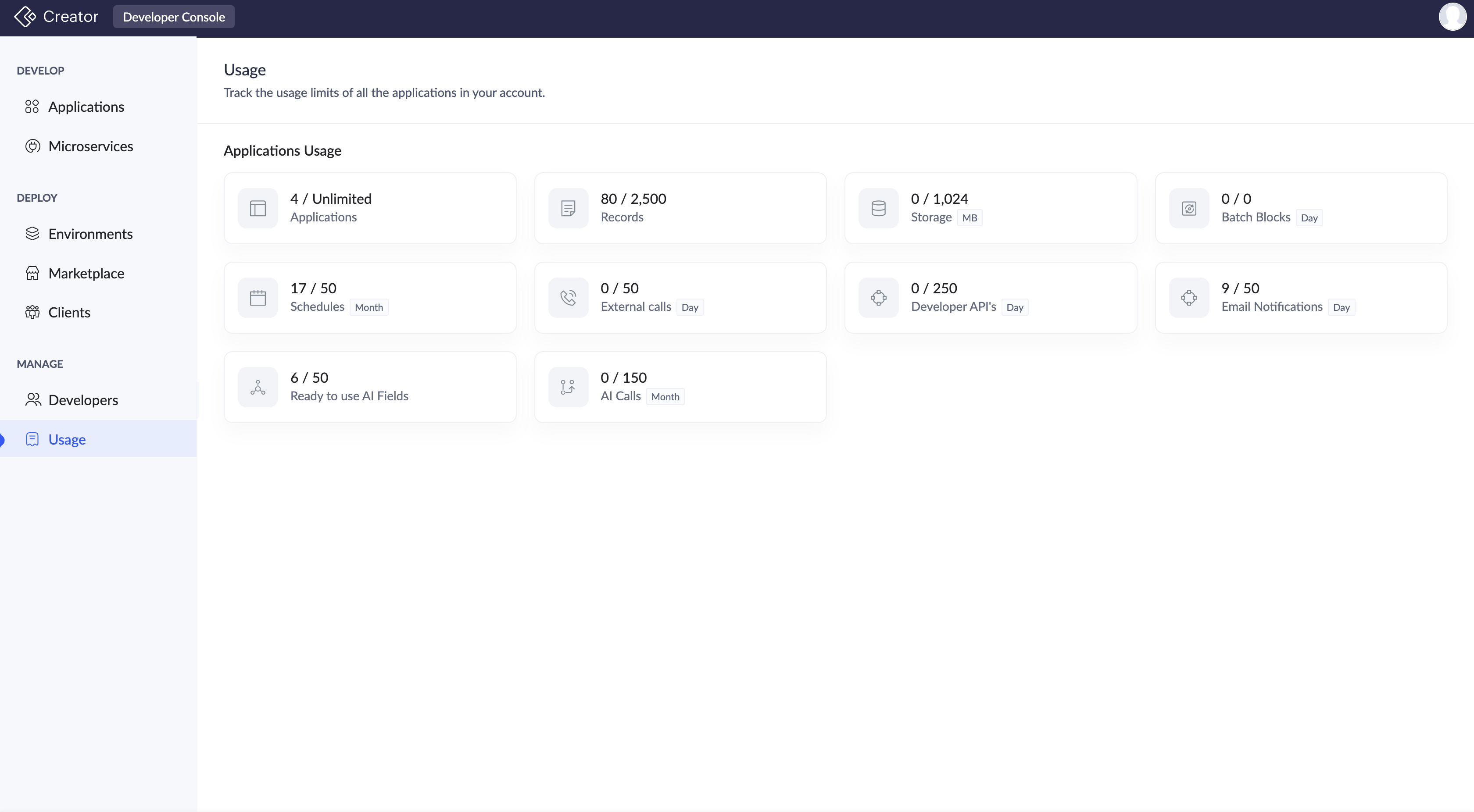
Task: Open Applications in the sidebar
Action: (x=86, y=107)
